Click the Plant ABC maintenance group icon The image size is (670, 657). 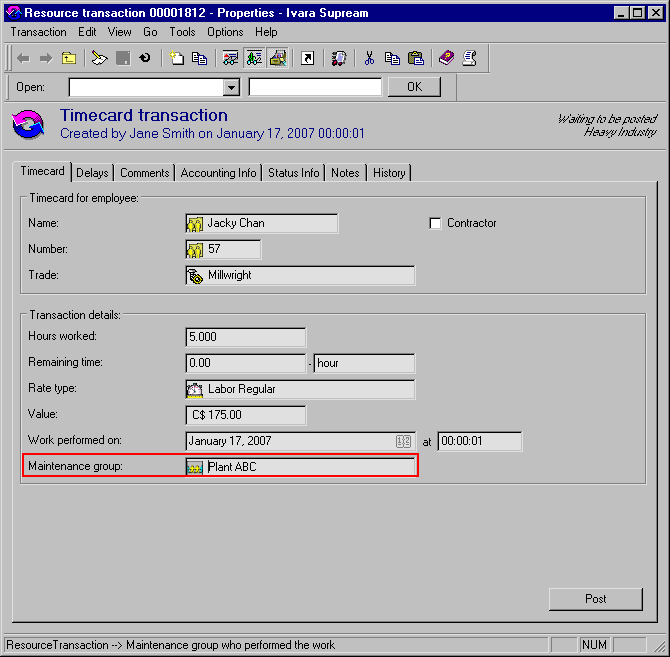coord(195,467)
